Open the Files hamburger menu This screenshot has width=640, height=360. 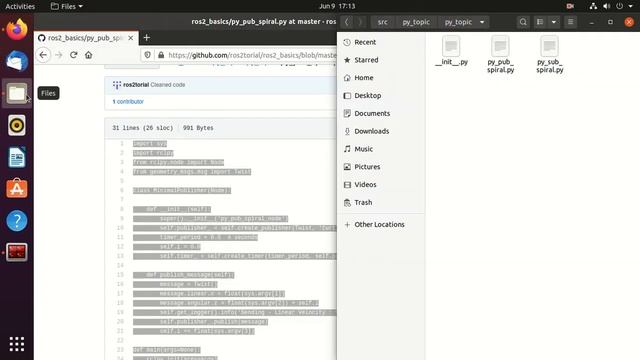tap(571, 22)
